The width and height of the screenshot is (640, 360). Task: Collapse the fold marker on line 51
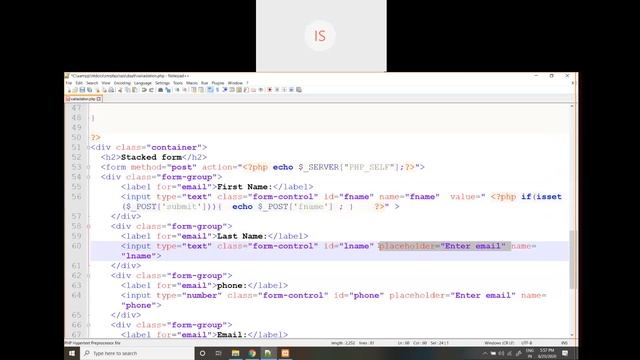tap(88, 147)
